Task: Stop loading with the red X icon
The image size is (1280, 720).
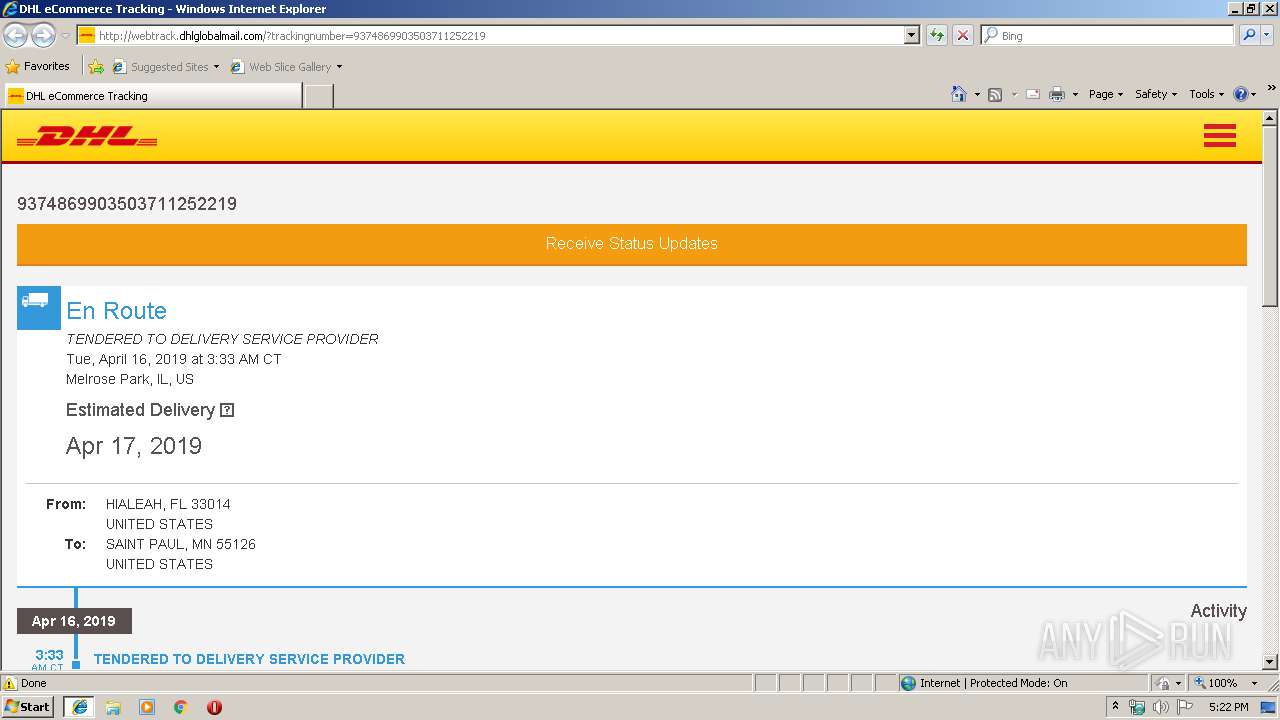Action: click(x=963, y=35)
